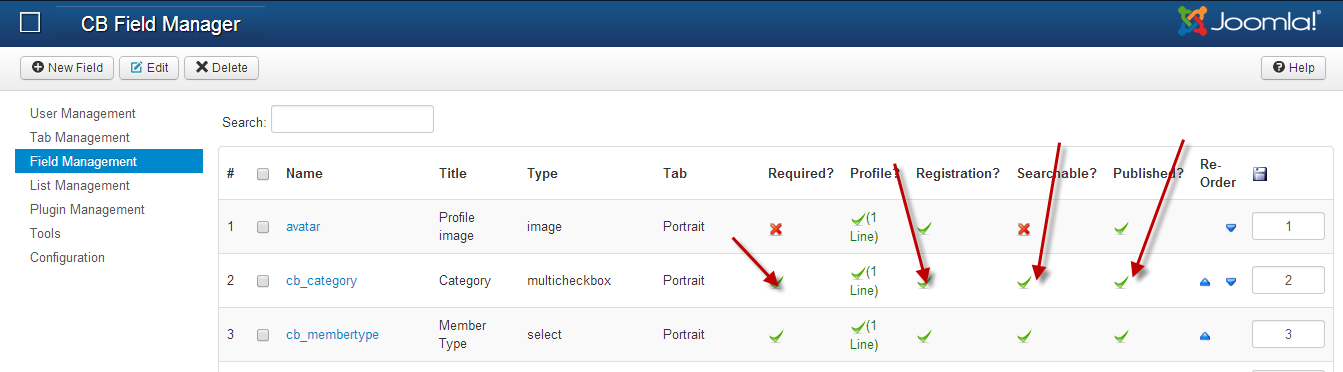Open Plugin Management in sidebar
Screen dimensions: 1343x372
pos(87,210)
